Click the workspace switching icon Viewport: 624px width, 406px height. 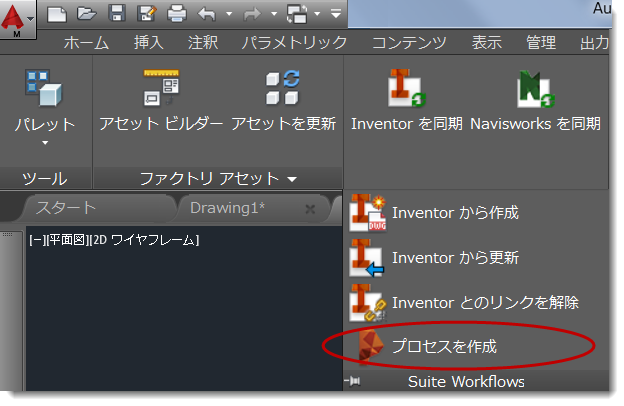[297, 14]
